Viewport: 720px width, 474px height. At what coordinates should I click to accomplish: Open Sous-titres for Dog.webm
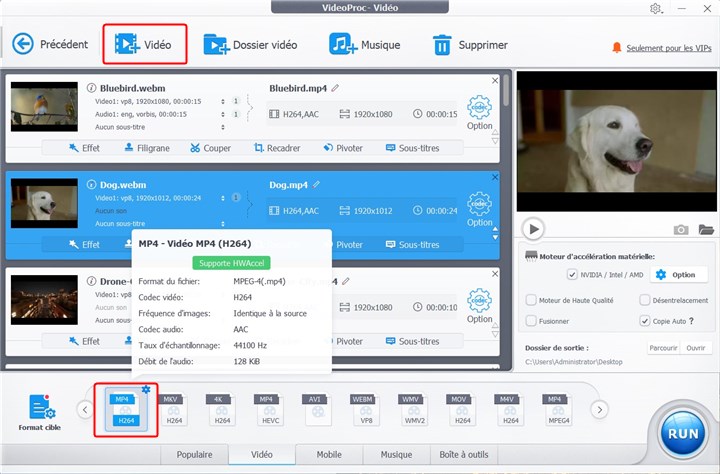coord(412,244)
